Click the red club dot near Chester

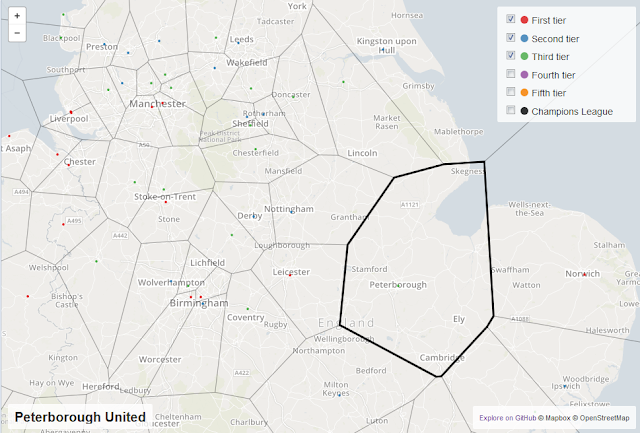69,165
